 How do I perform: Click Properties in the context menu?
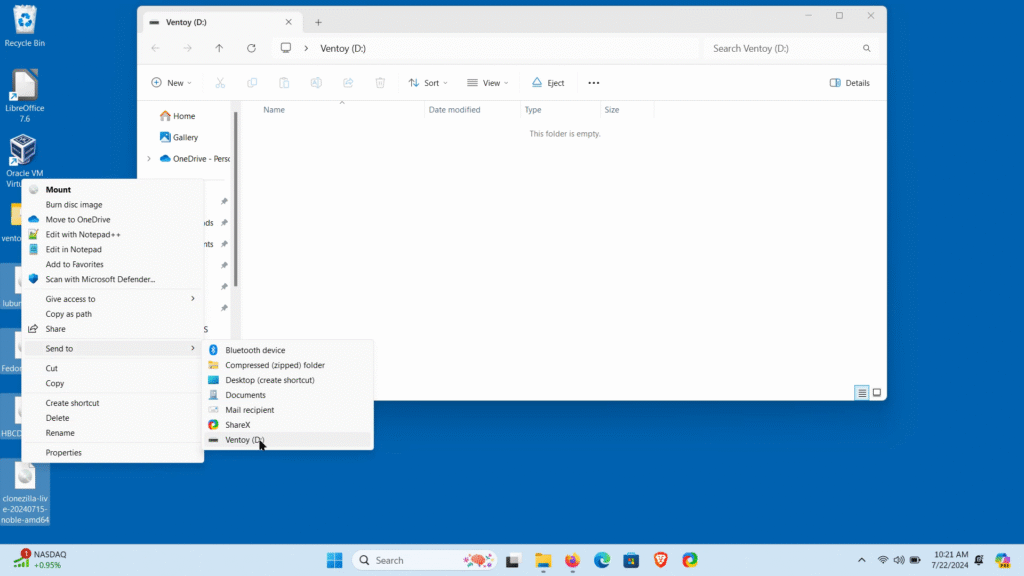pos(64,453)
